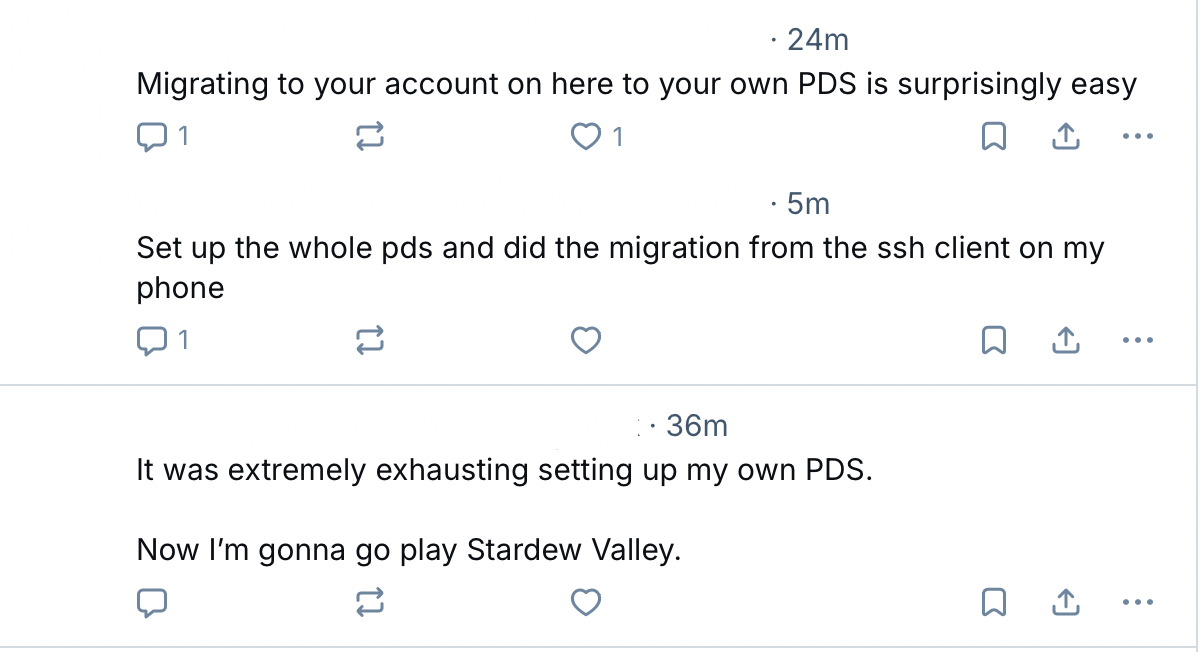Open more options on Stardew Valley post
Viewport: 1200px width, 652px height.
[1138, 602]
